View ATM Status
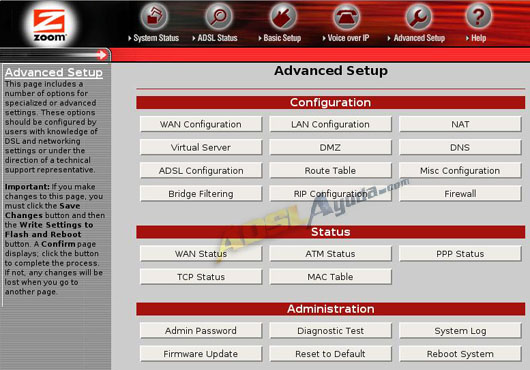 (x=330, y=254)
